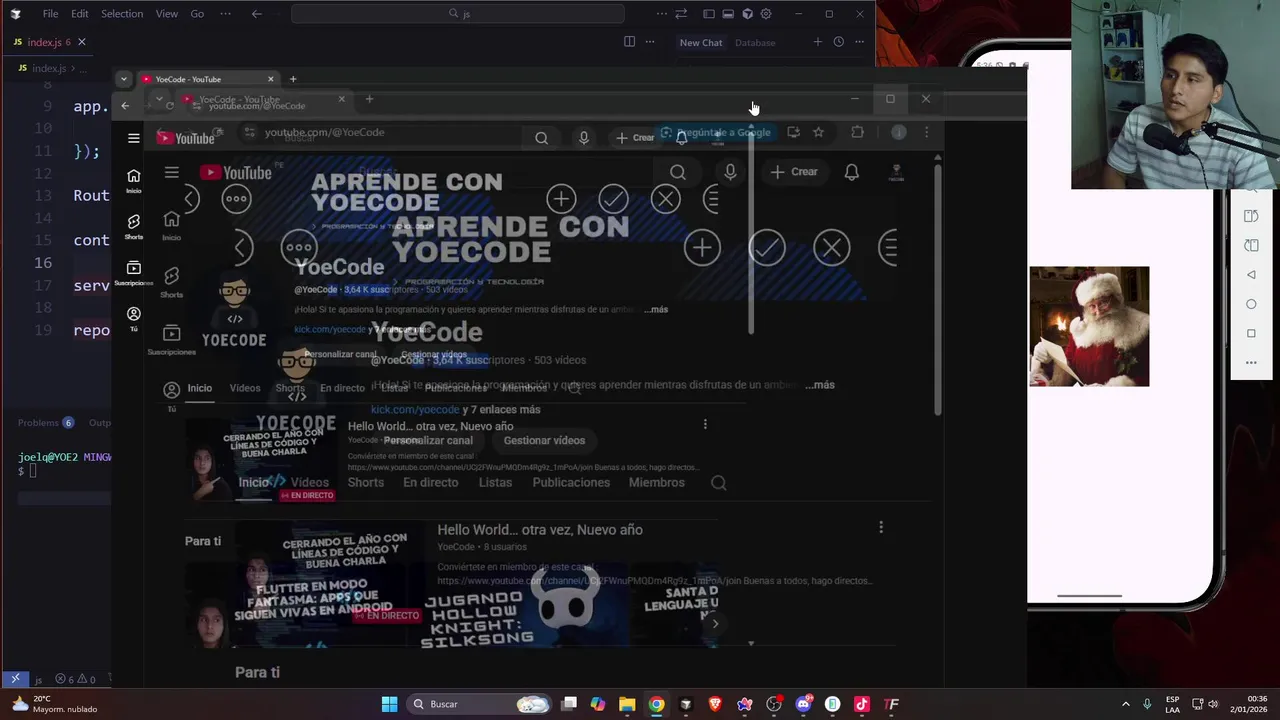Tap the emulator Overview square button
Screen dimensions: 1280x720
point(1251,333)
